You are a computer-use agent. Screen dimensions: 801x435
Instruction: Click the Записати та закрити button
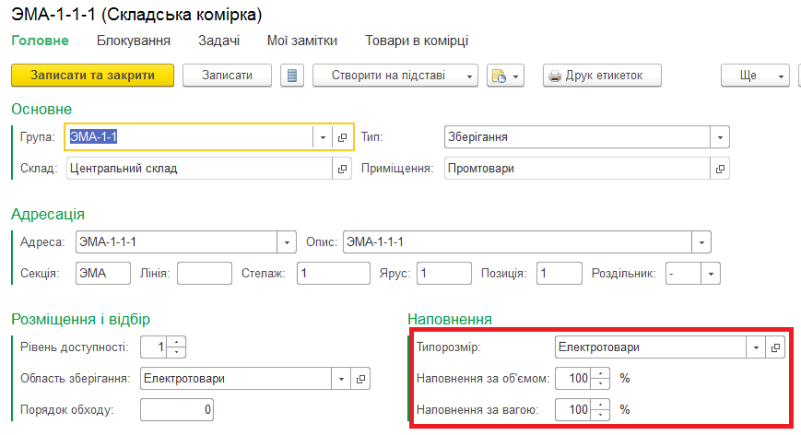92,76
